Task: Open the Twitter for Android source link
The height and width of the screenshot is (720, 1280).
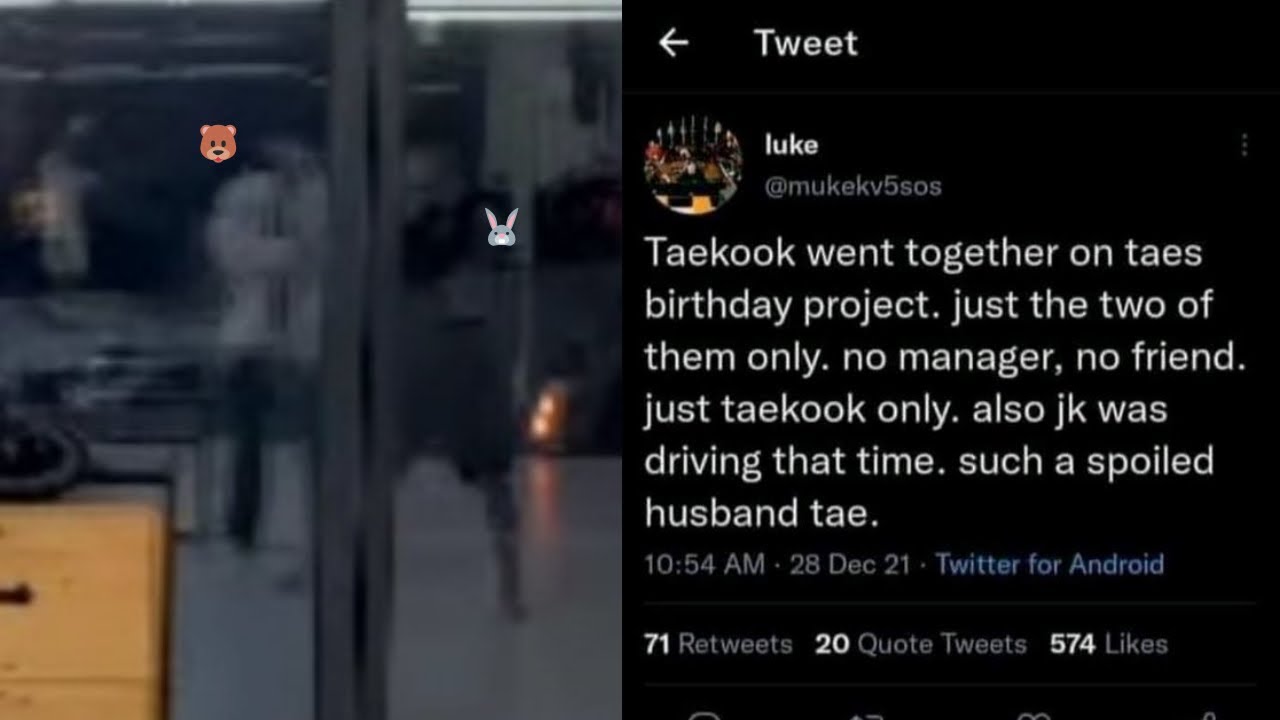Action: coord(1049,564)
